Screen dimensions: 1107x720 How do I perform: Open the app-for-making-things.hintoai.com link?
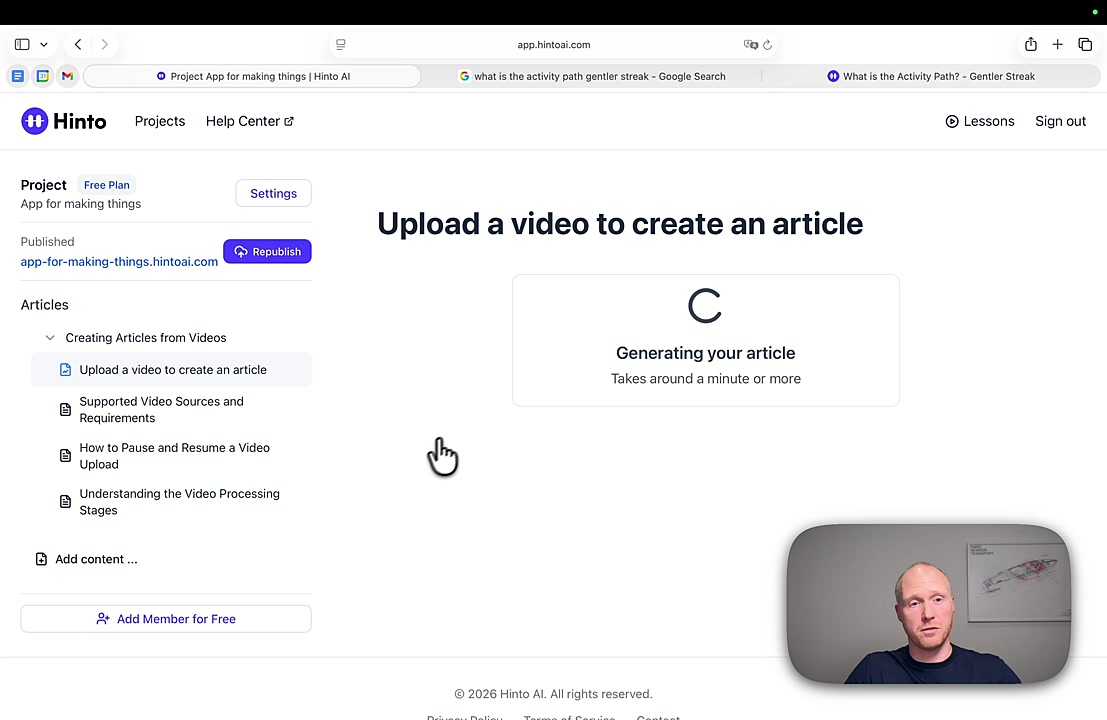click(x=119, y=262)
